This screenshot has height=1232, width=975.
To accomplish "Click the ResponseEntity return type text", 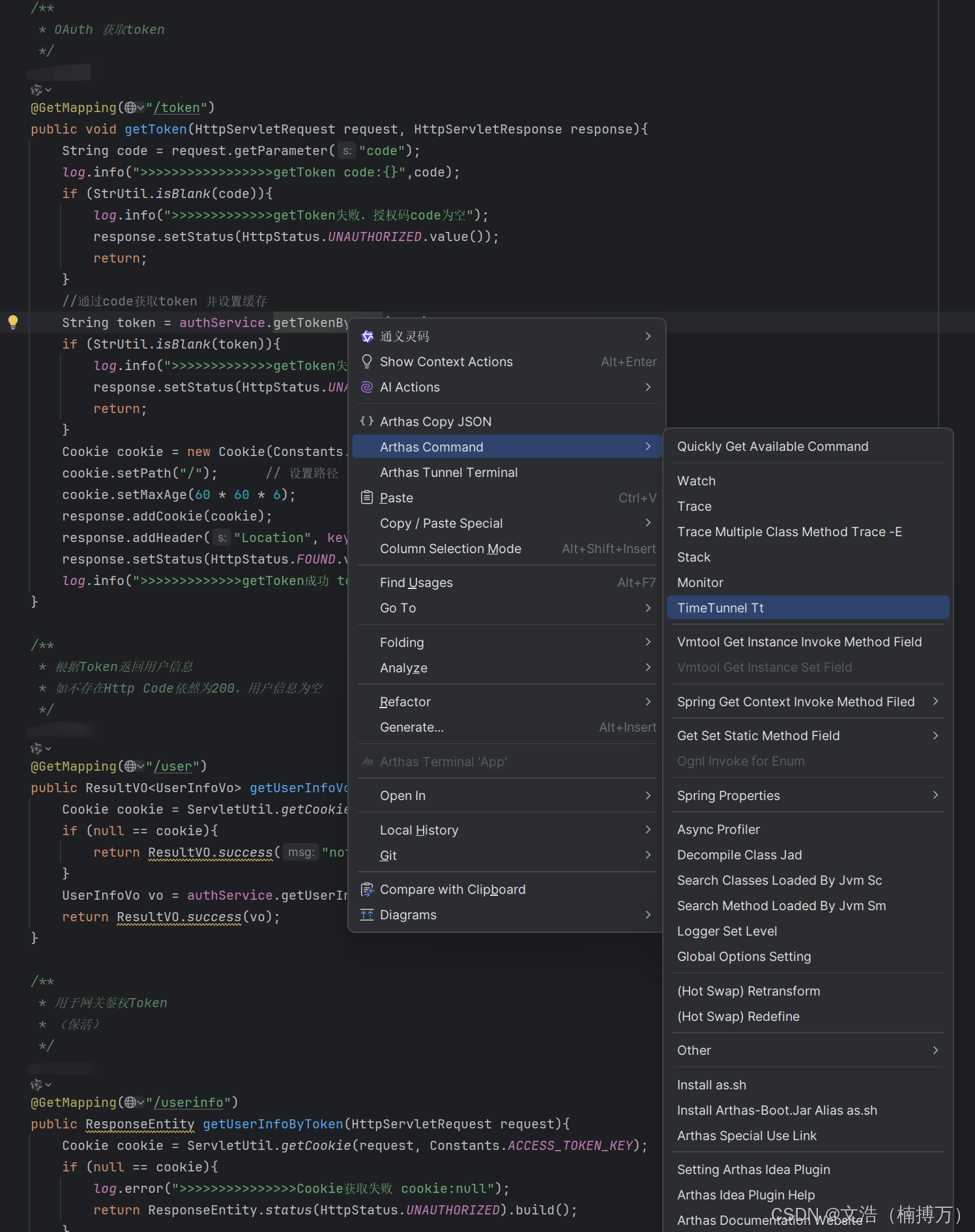I will pos(140,1124).
